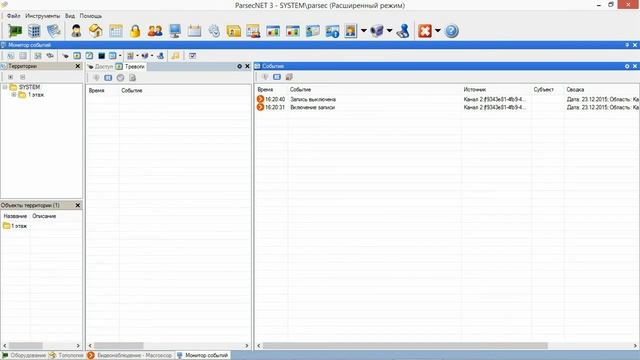Click the blue building grid toolbar icon

point(34,31)
